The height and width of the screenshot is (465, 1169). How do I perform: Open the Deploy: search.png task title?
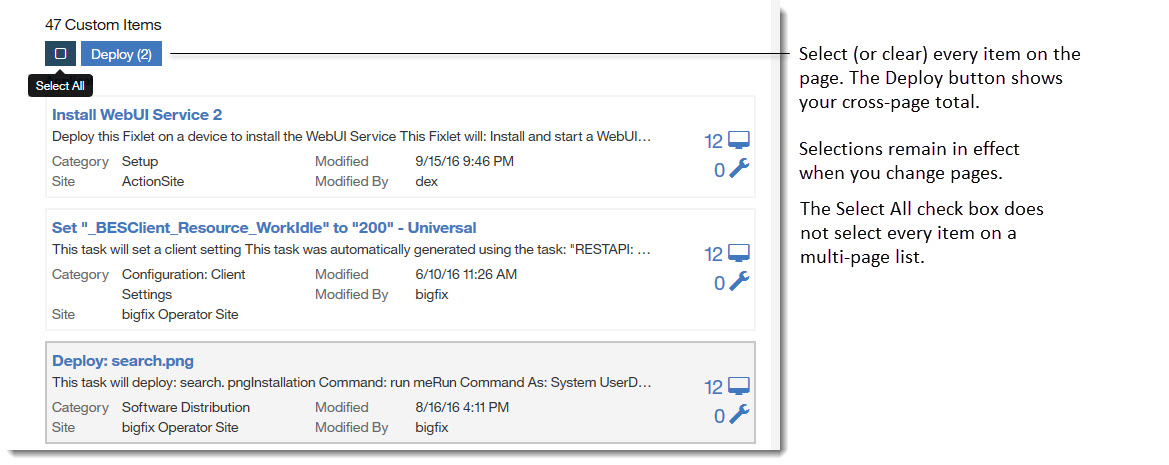tap(123, 361)
